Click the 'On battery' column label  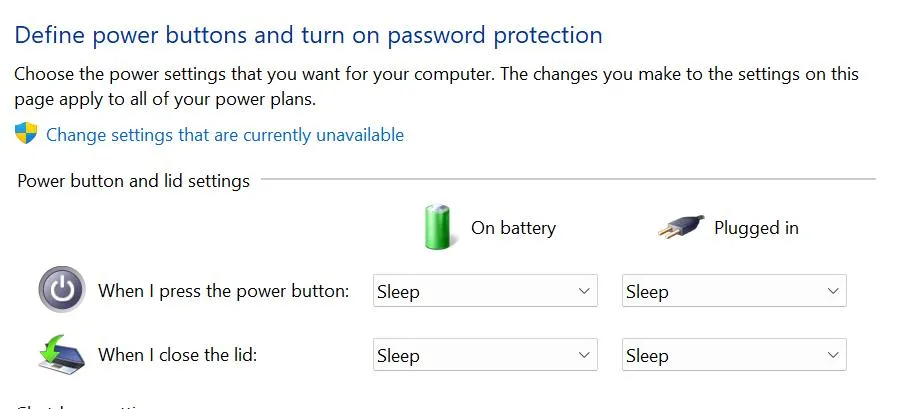513,228
